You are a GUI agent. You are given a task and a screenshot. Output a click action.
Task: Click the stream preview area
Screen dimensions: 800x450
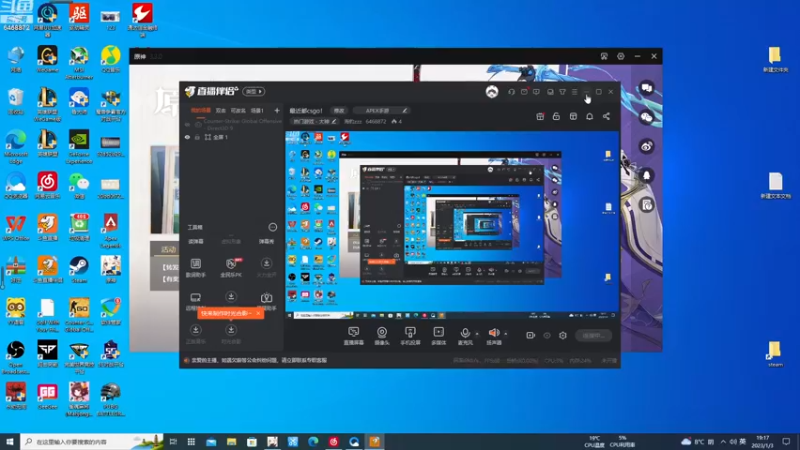point(452,224)
